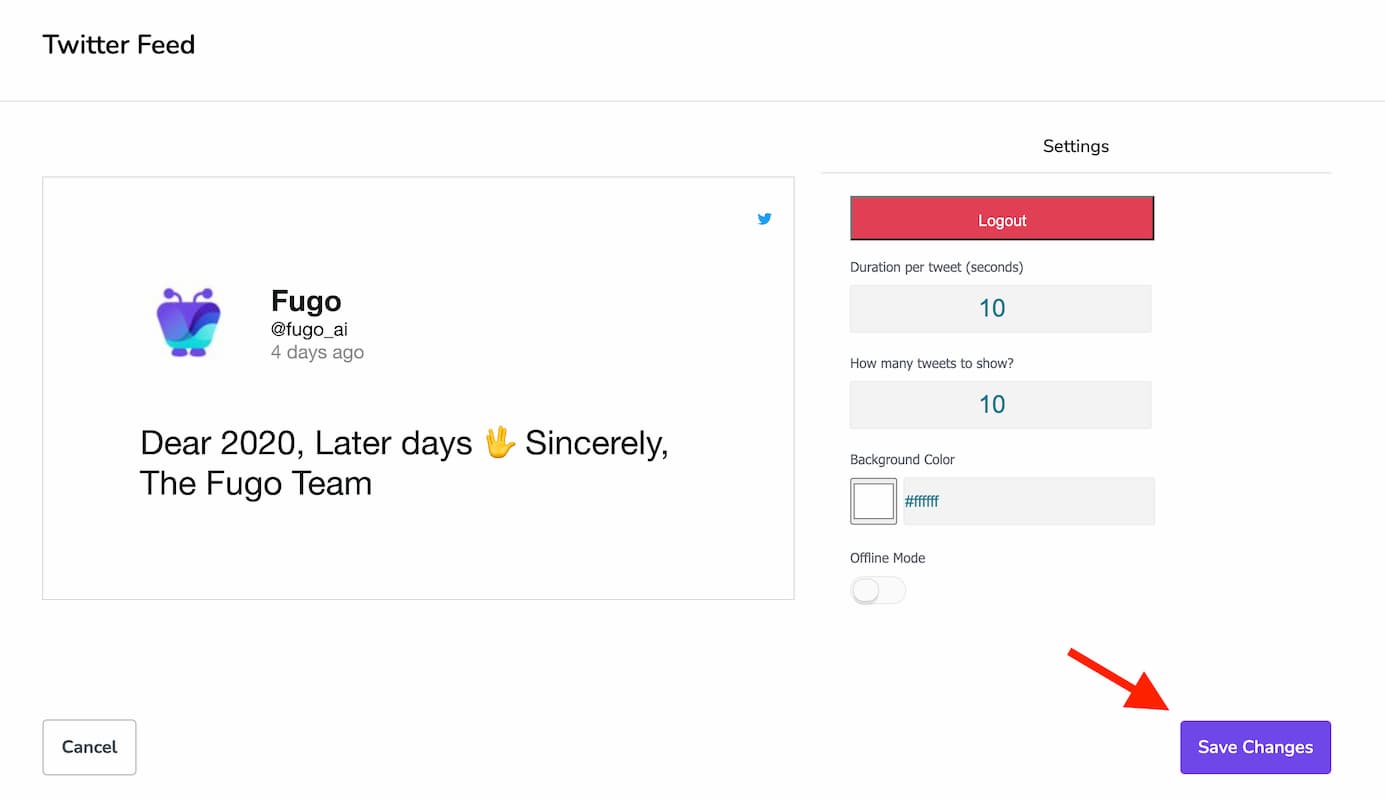The width and height of the screenshot is (1385, 800).
Task: Save changes with the purple button
Action: [x=1255, y=747]
